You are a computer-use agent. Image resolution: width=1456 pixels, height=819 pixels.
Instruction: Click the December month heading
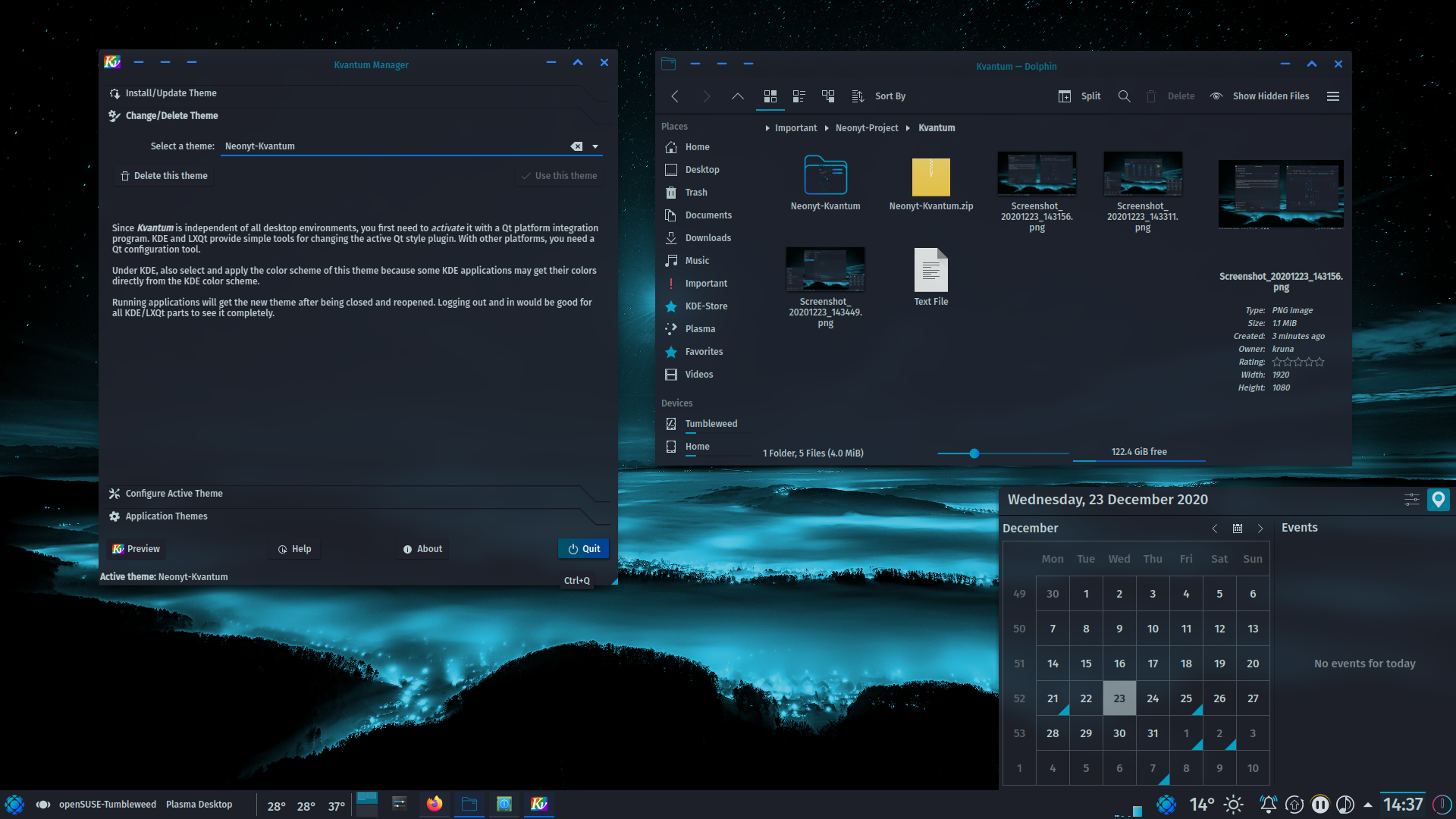pos(1030,529)
